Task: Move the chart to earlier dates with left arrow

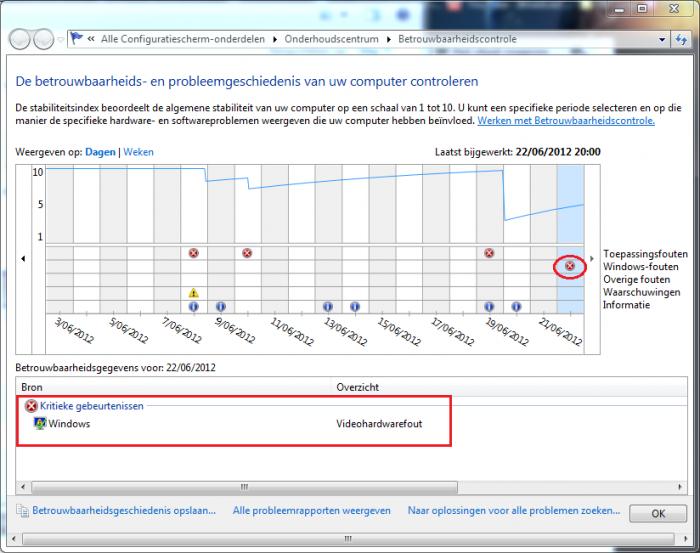Action: pyautogui.click(x=23, y=258)
